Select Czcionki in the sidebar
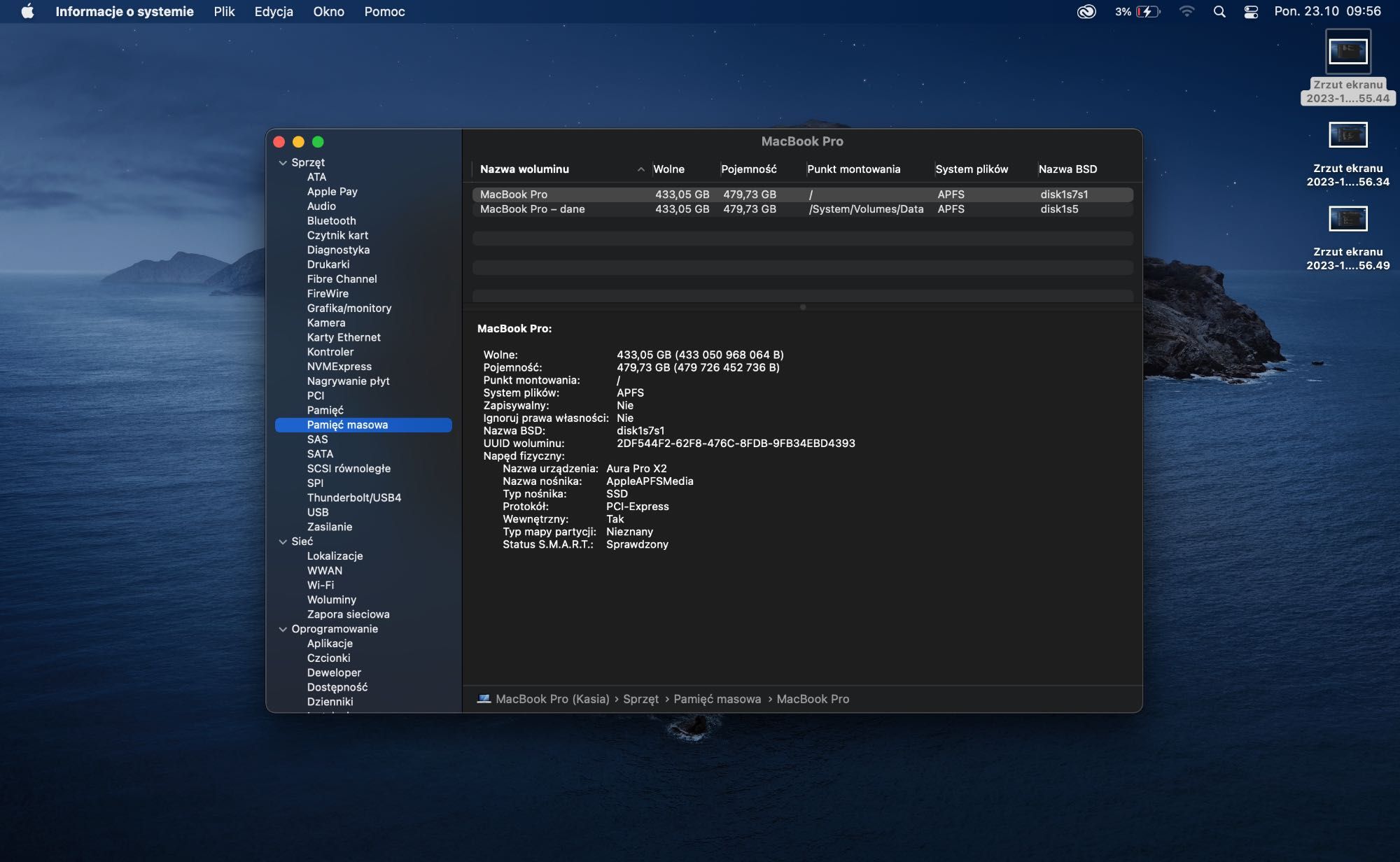The height and width of the screenshot is (862, 1400). (328, 658)
